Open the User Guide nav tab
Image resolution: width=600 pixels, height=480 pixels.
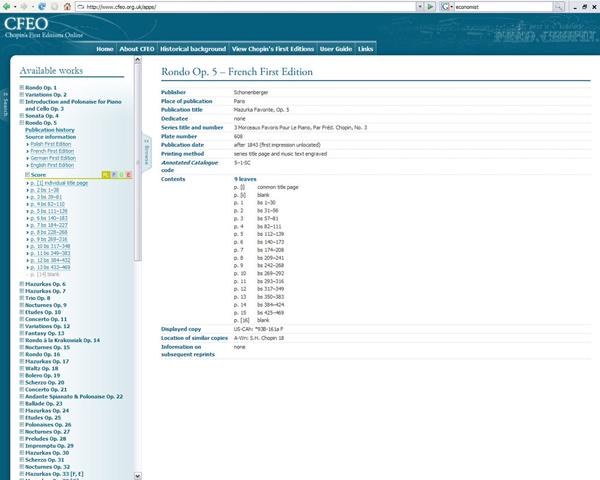pyautogui.click(x=335, y=48)
